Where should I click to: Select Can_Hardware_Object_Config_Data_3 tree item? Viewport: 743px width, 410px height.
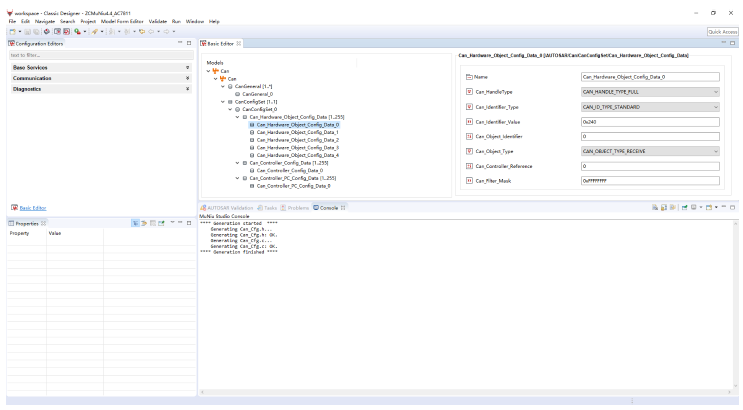pyautogui.click(x=297, y=148)
